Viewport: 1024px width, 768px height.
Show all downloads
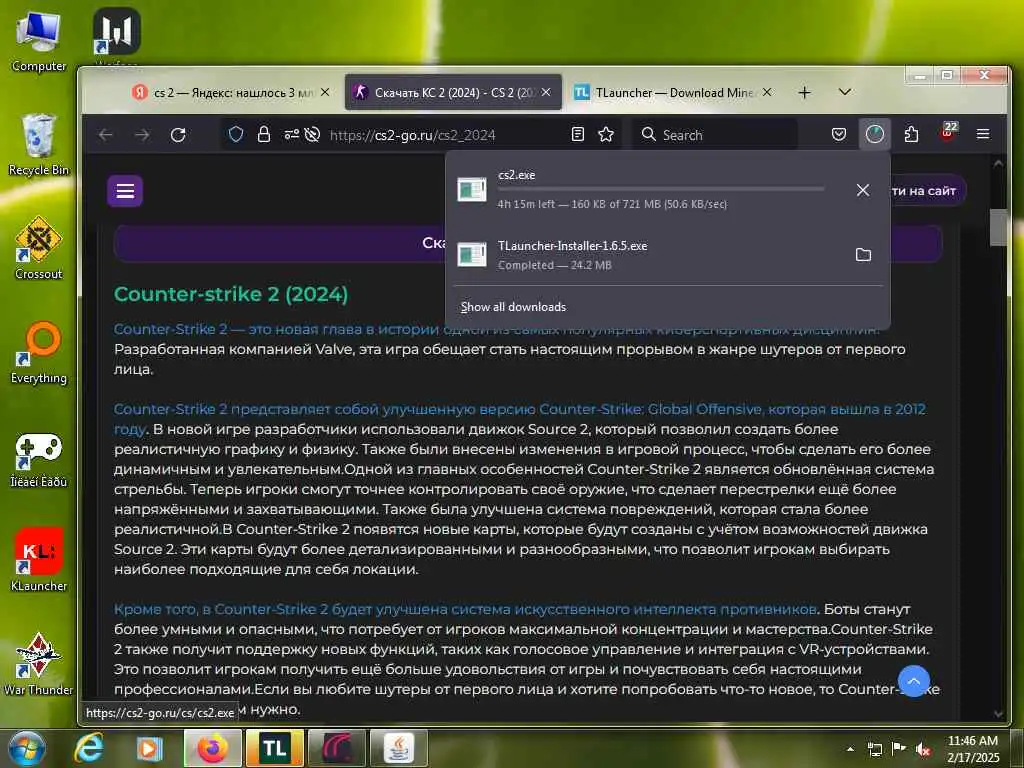(x=513, y=307)
